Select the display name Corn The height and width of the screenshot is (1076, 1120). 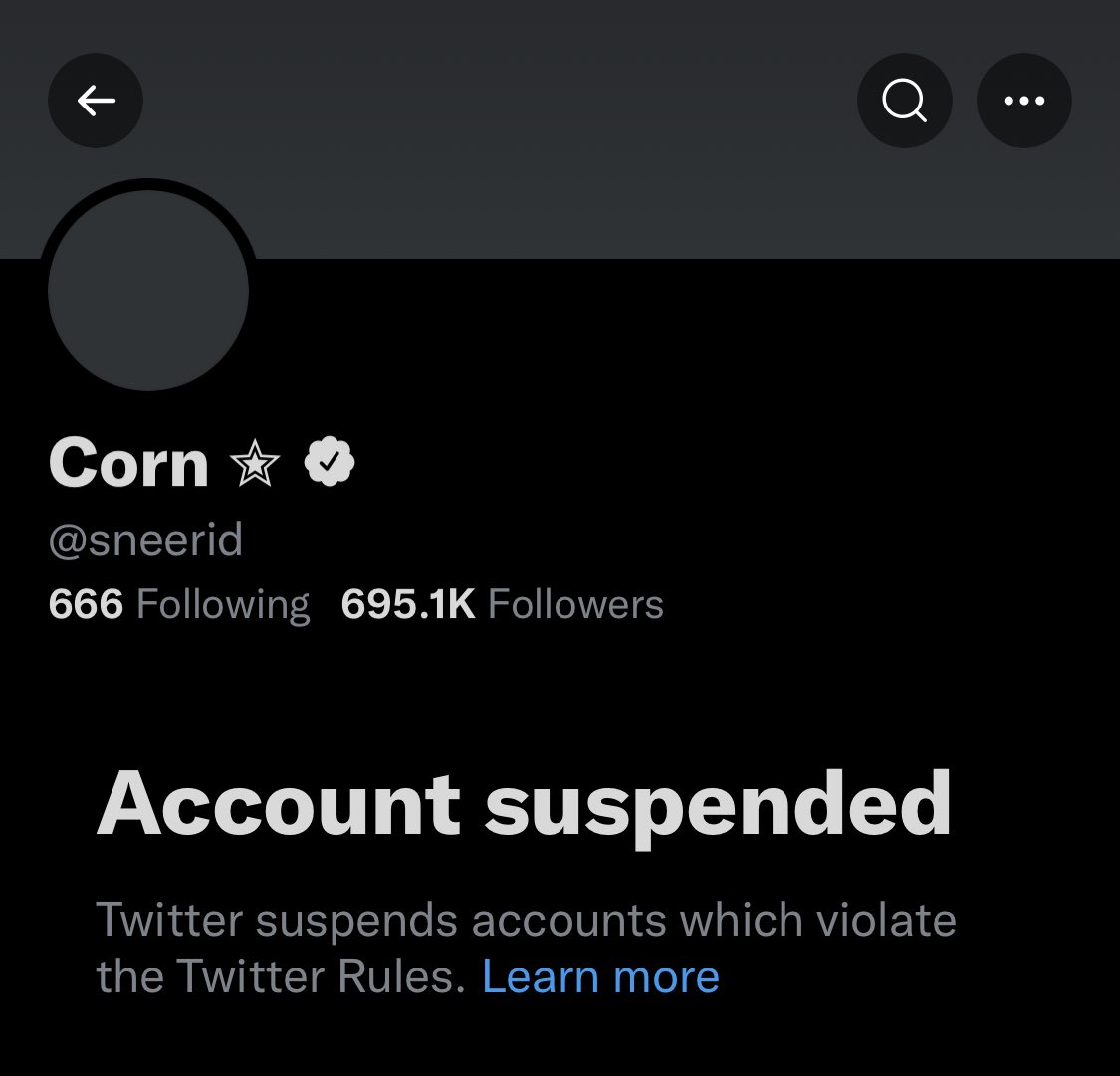click(x=128, y=464)
